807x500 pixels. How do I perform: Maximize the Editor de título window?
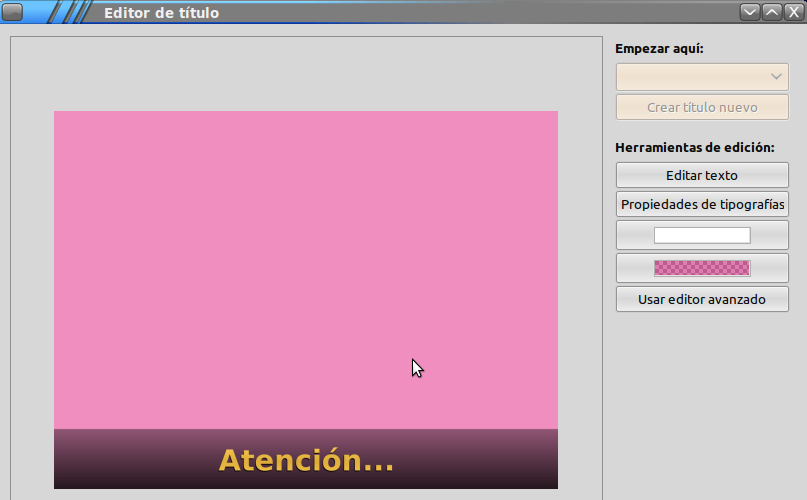tap(772, 11)
